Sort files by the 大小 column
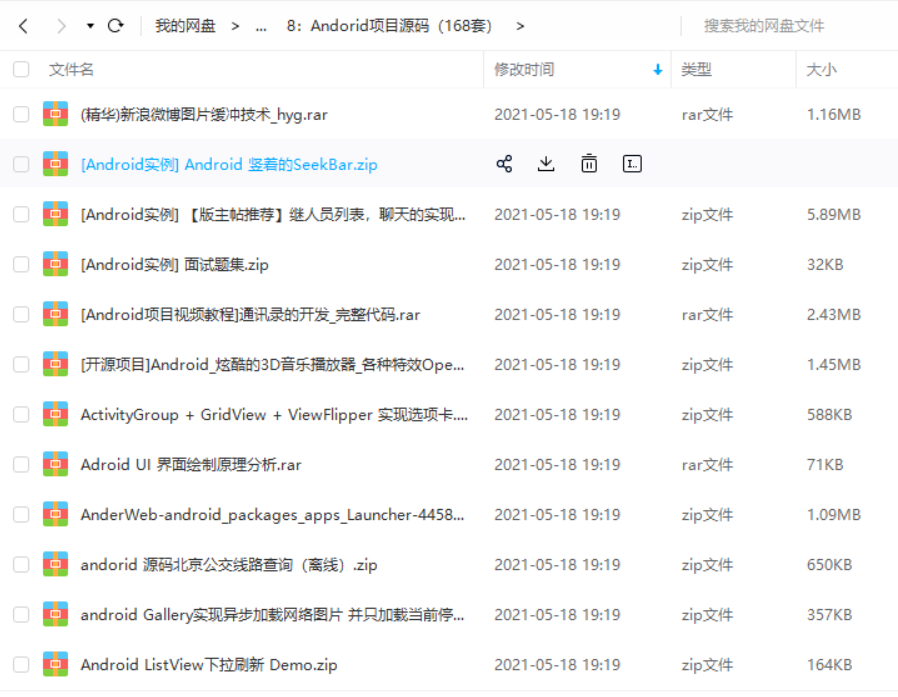The width and height of the screenshot is (898, 697). (x=821, y=69)
